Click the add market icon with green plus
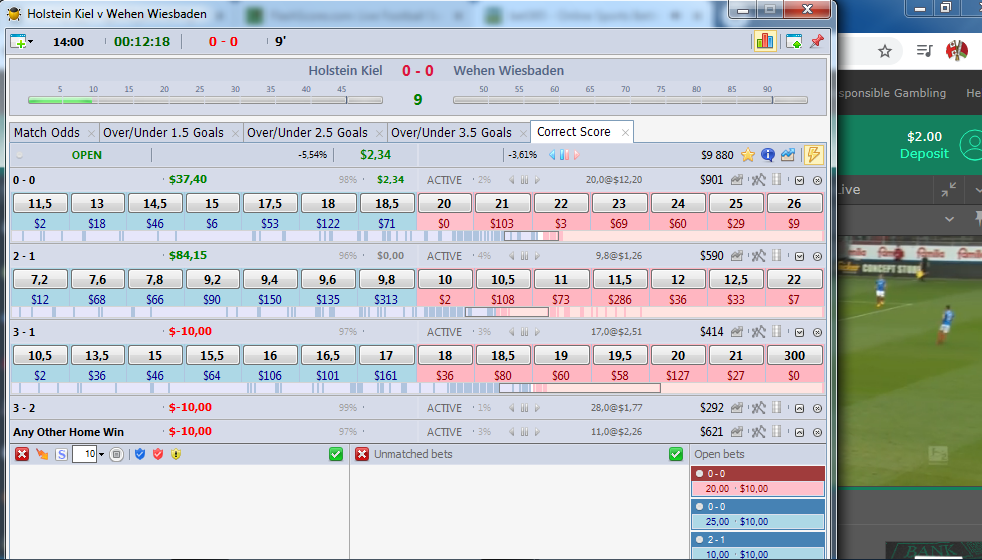The width and height of the screenshot is (982, 560). click(18, 42)
